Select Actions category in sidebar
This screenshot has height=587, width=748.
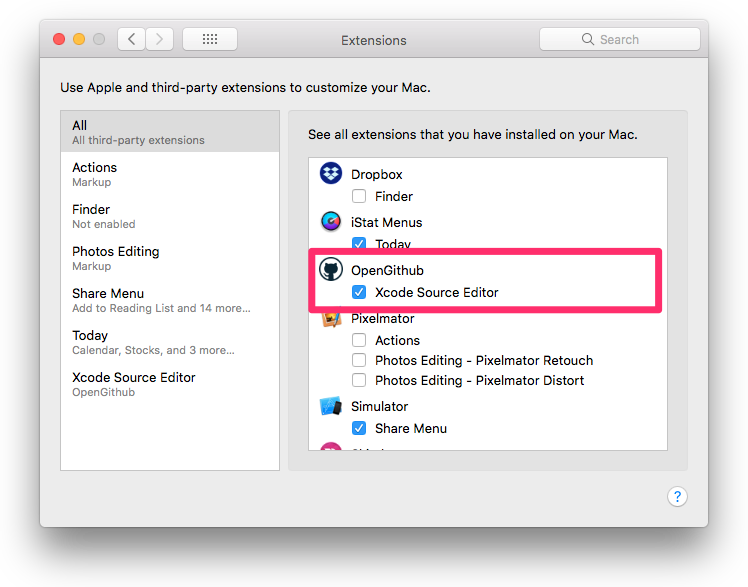pos(170,174)
